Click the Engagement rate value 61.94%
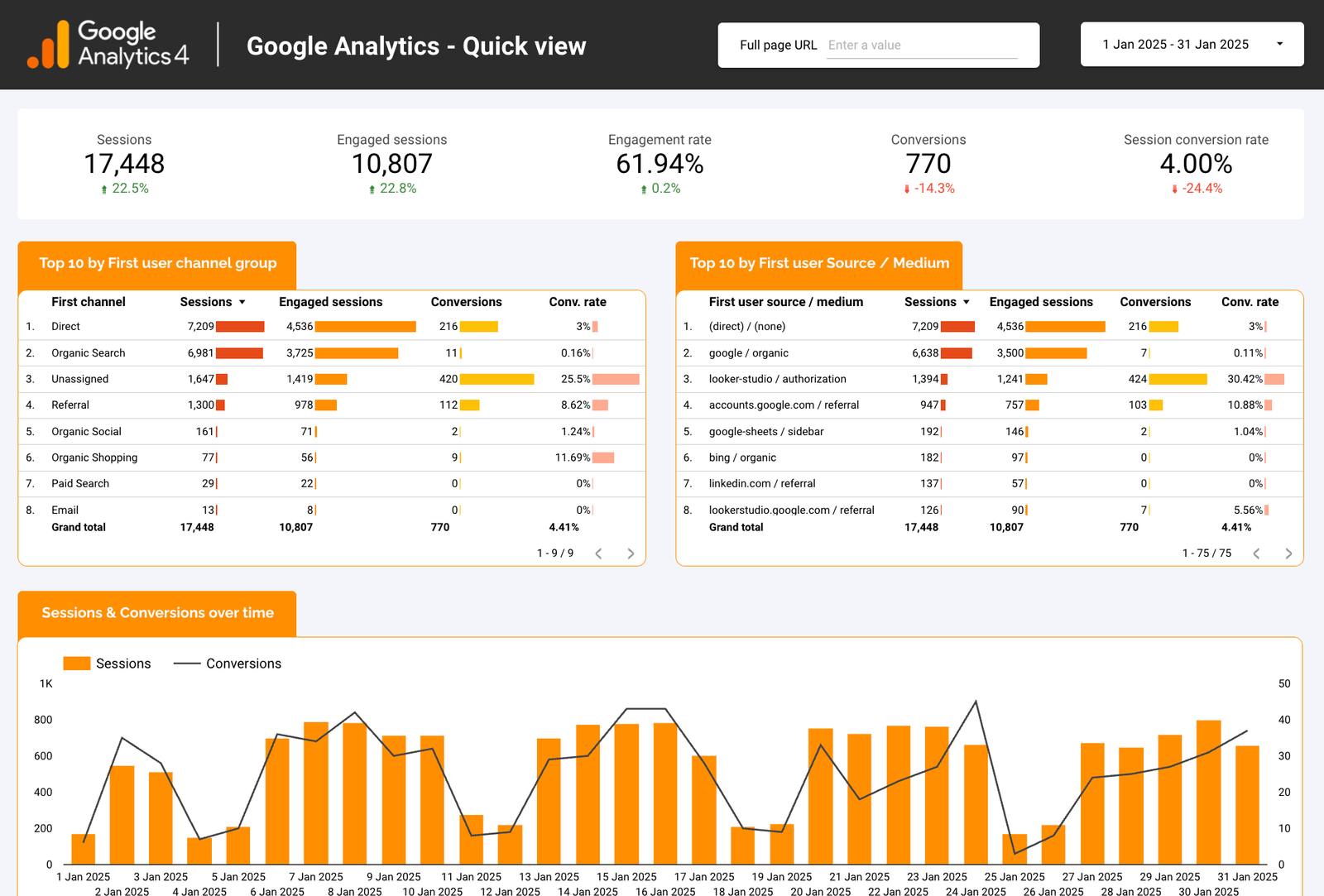Screen dimensions: 1324x896 (660, 164)
